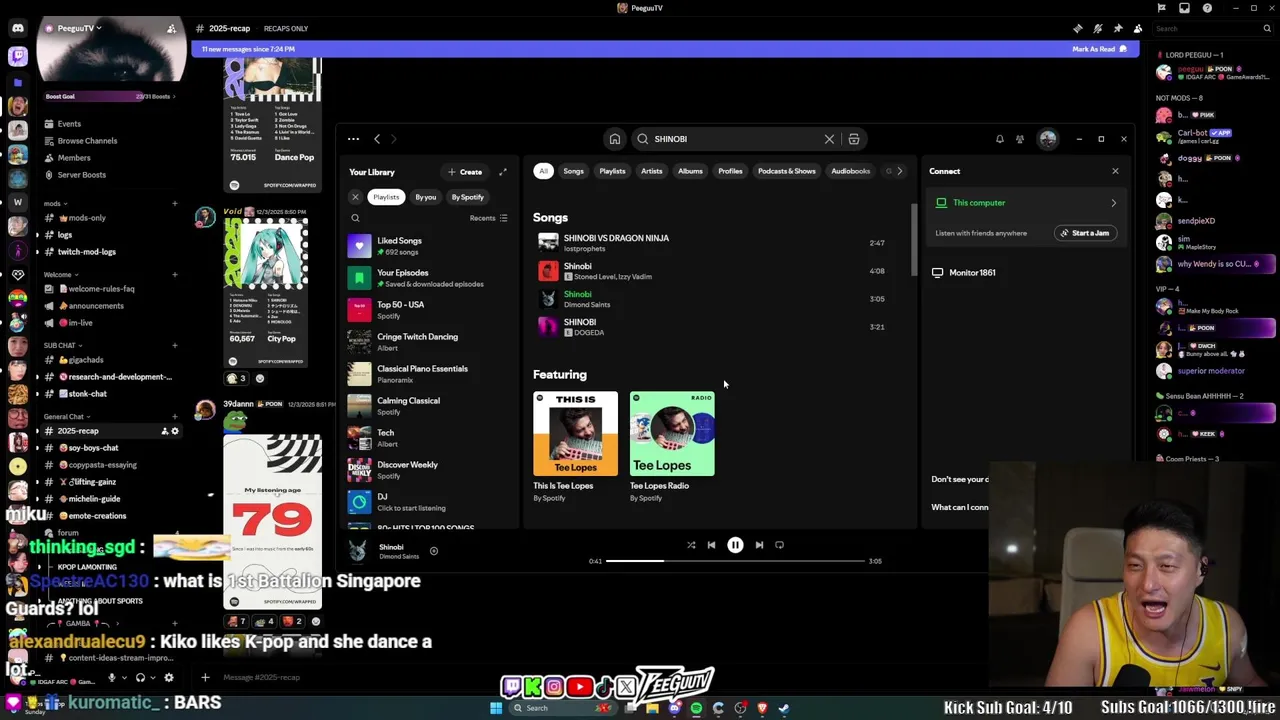Add channel to mods category
The width and height of the screenshot is (1280, 720).
coord(174,204)
